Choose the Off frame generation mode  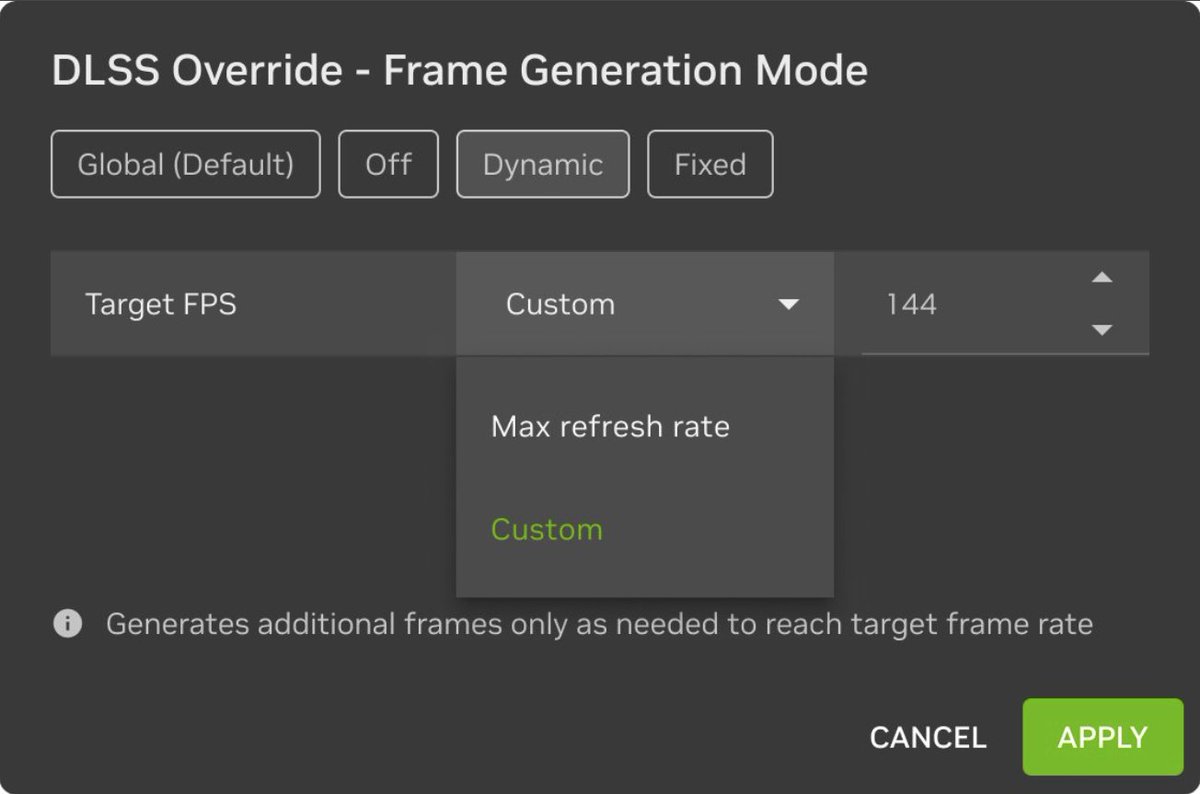click(388, 164)
